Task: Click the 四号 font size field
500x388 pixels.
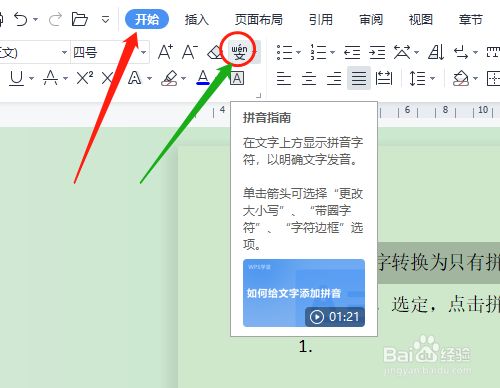Action: click(x=105, y=52)
